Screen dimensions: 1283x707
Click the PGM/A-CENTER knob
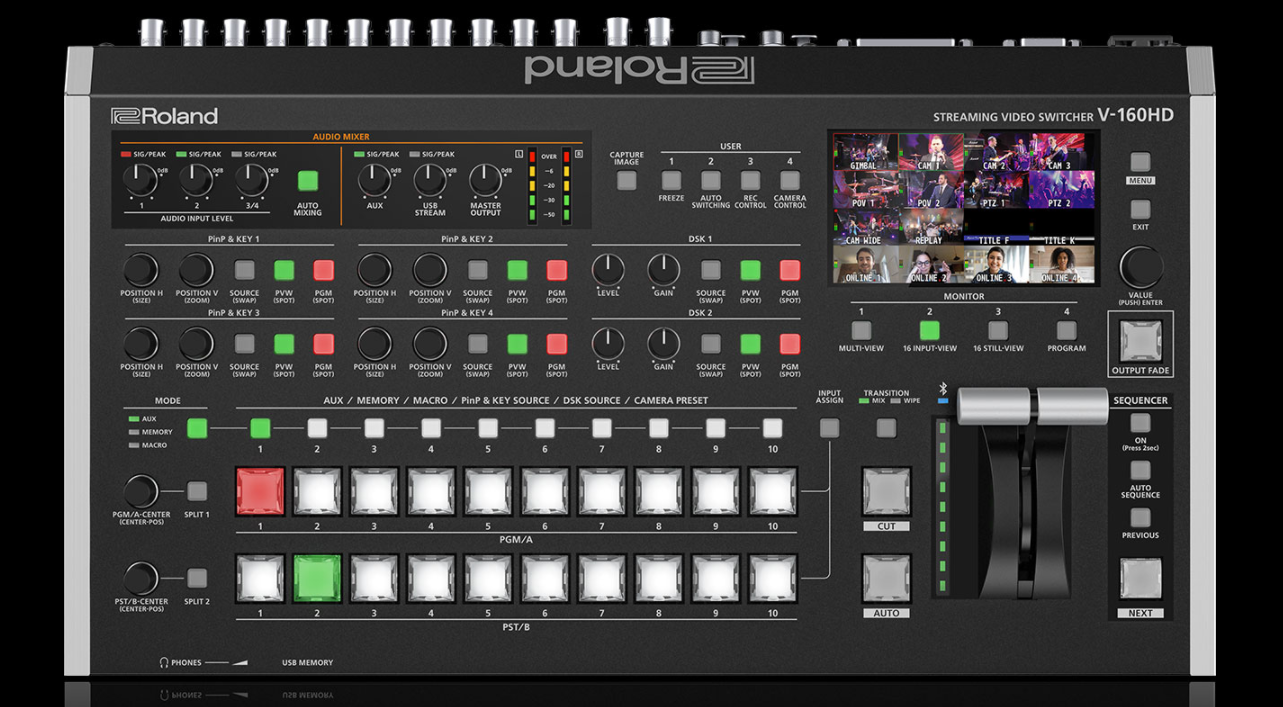tap(141, 491)
